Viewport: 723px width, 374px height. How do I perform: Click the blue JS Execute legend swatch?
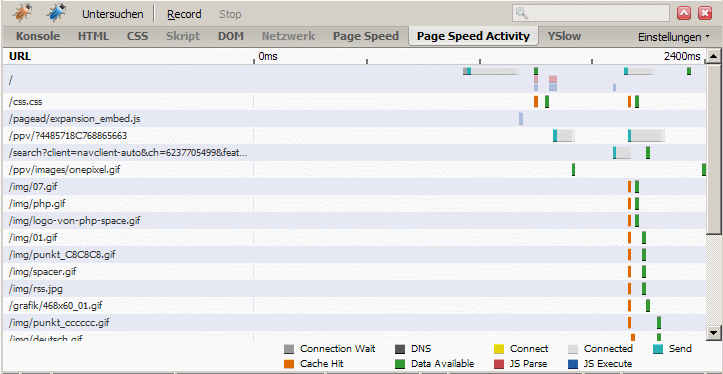coord(573,364)
